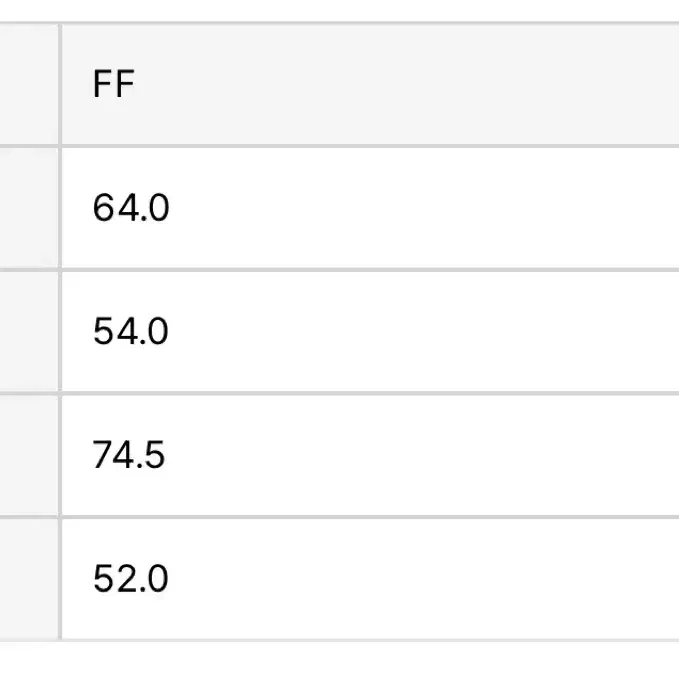Select the cell containing 54.0
This screenshot has height=679, width=679.
coord(370,332)
